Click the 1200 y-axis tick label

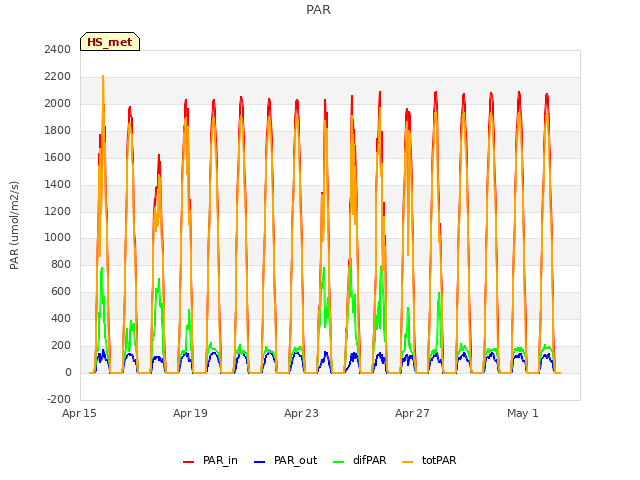58,211
